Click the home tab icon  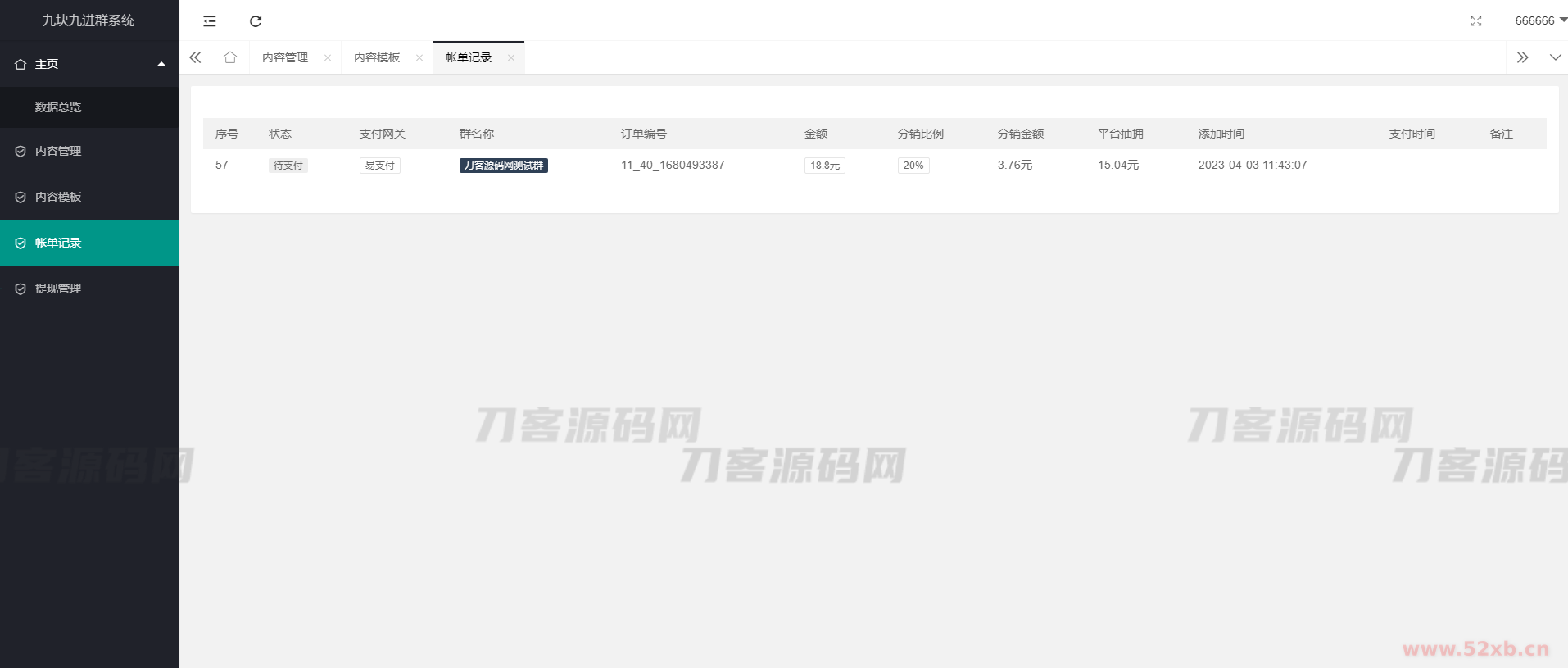[x=230, y=57]
